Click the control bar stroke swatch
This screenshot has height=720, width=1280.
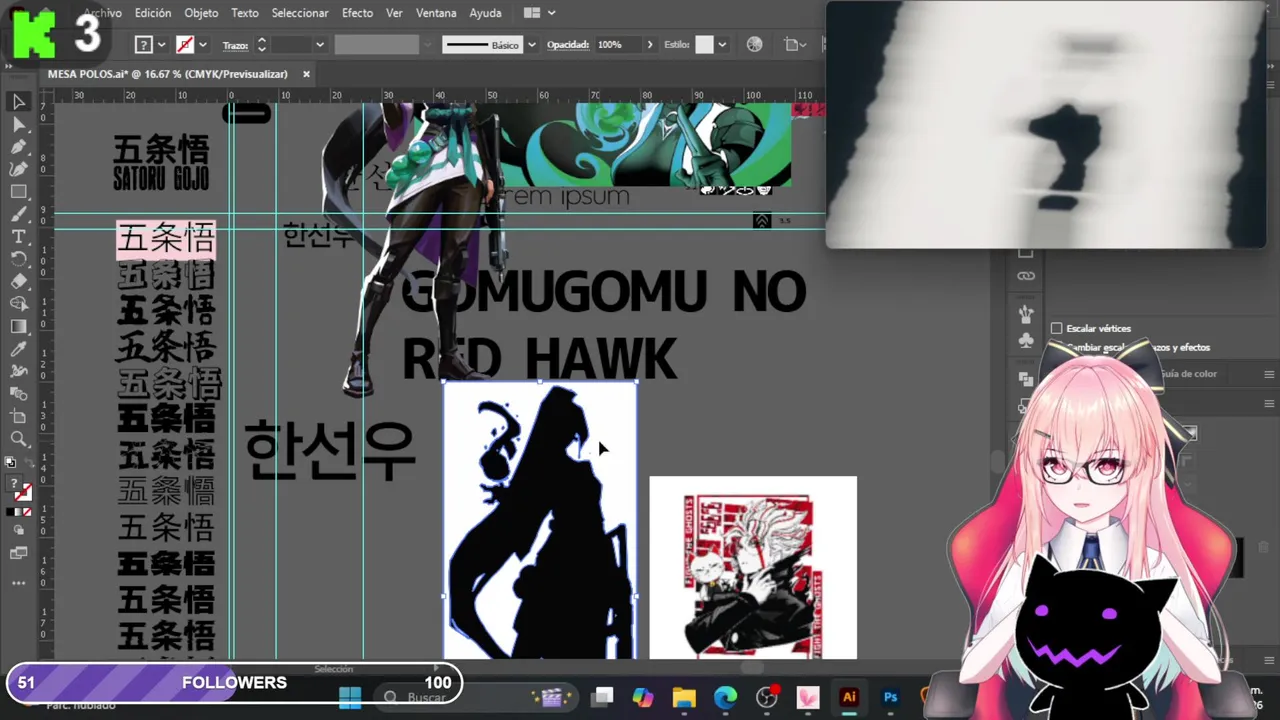(185, 45)
